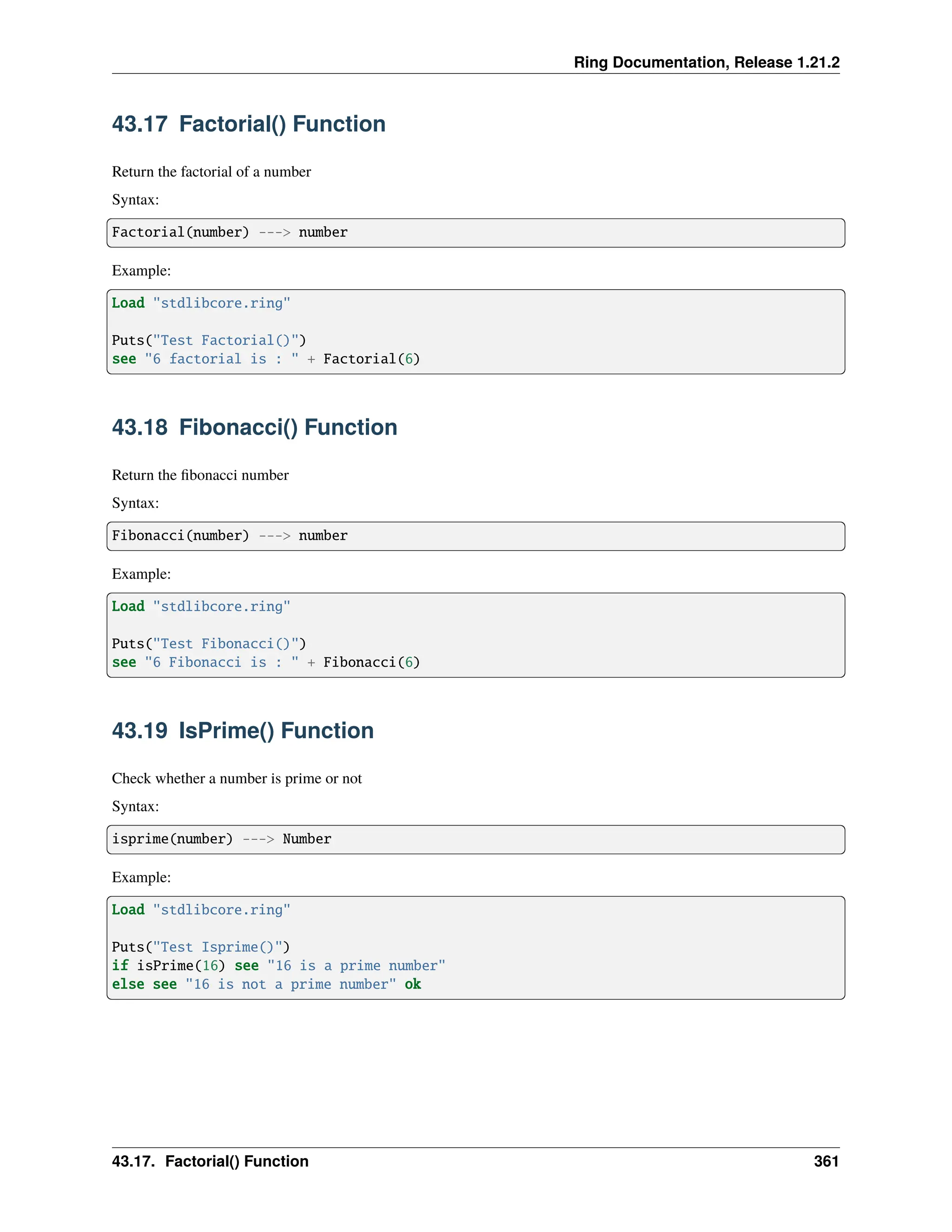Click the "else see" line ending with ok
The width and height of the screenshot is (952, 1232).
[x=266, y=985]
